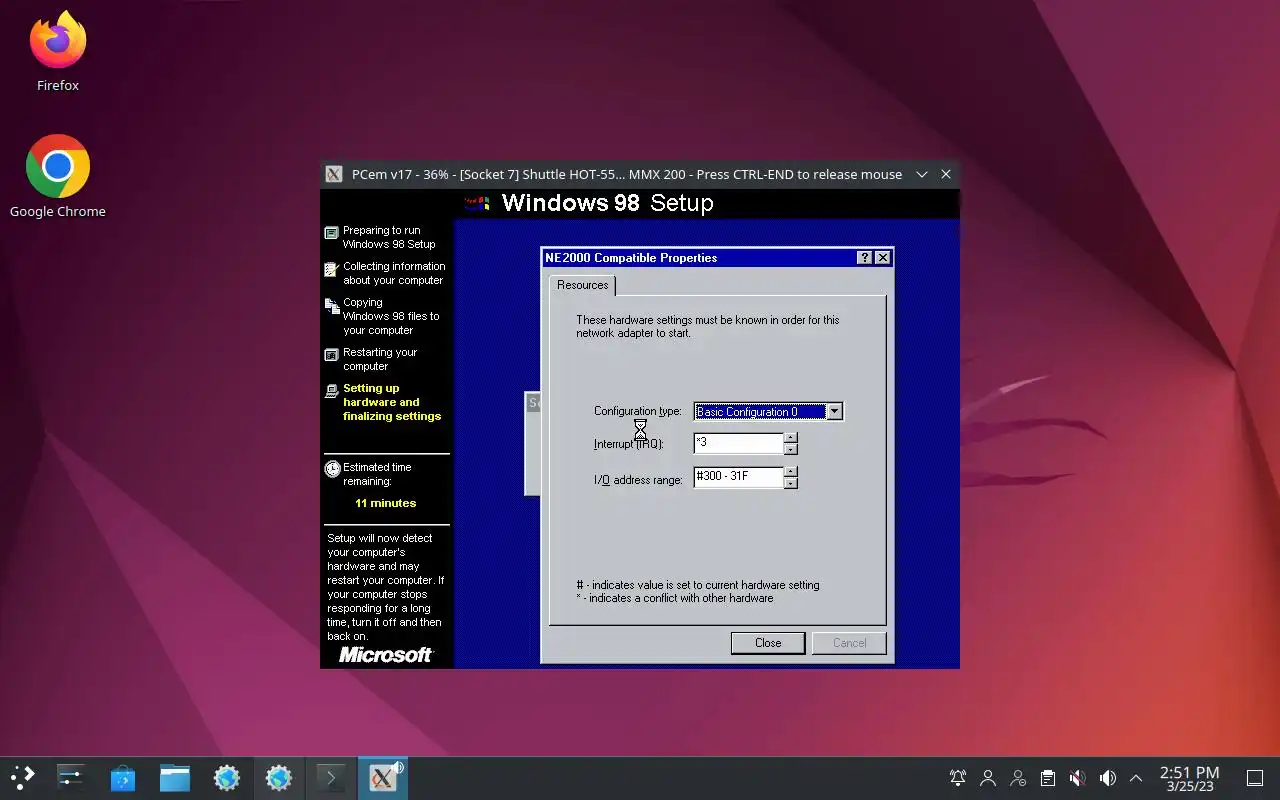Open the Configuration type dropdown arrow
Viewport: 1280px width, 800px height.
coord(834,411)
